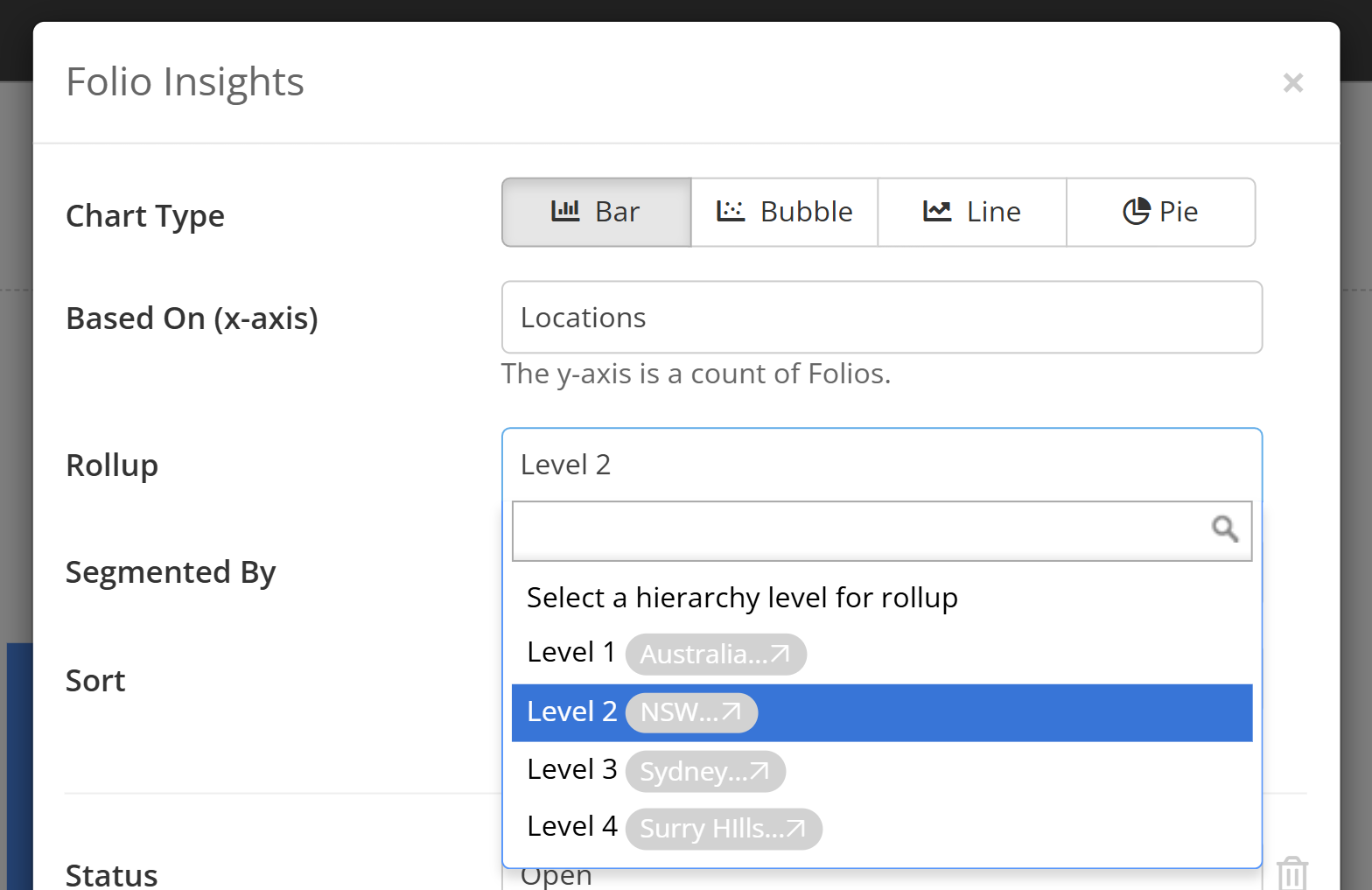Viewport: 1372px width, 890px height.
Task: Open the NSW hierarchy tag link
Action: (x=691, y=712)
